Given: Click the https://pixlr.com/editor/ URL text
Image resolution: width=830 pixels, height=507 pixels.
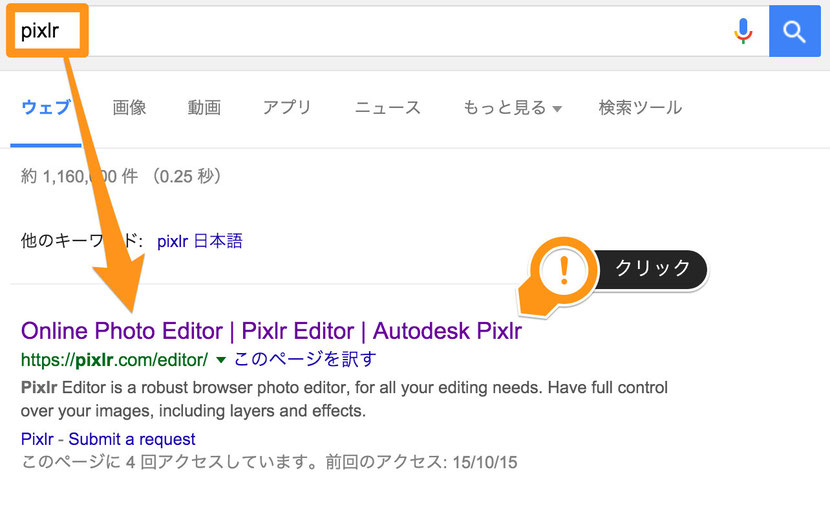Looking at the screenshot, I should click(114, 360).
